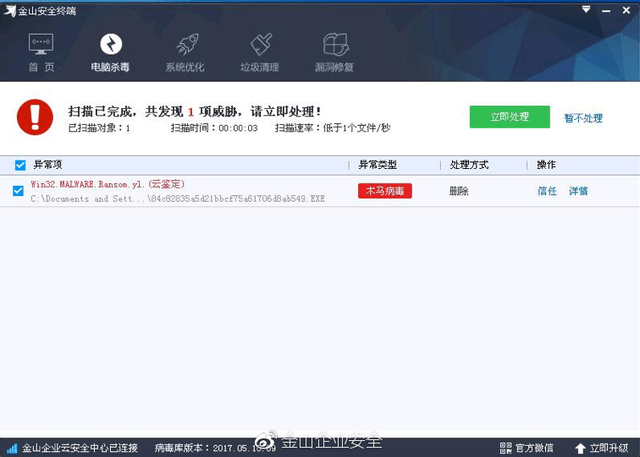The width and height of the screenshot is (640, 457).
Task: Minimize the 金山安全终端 window
Action: (606, 10)
